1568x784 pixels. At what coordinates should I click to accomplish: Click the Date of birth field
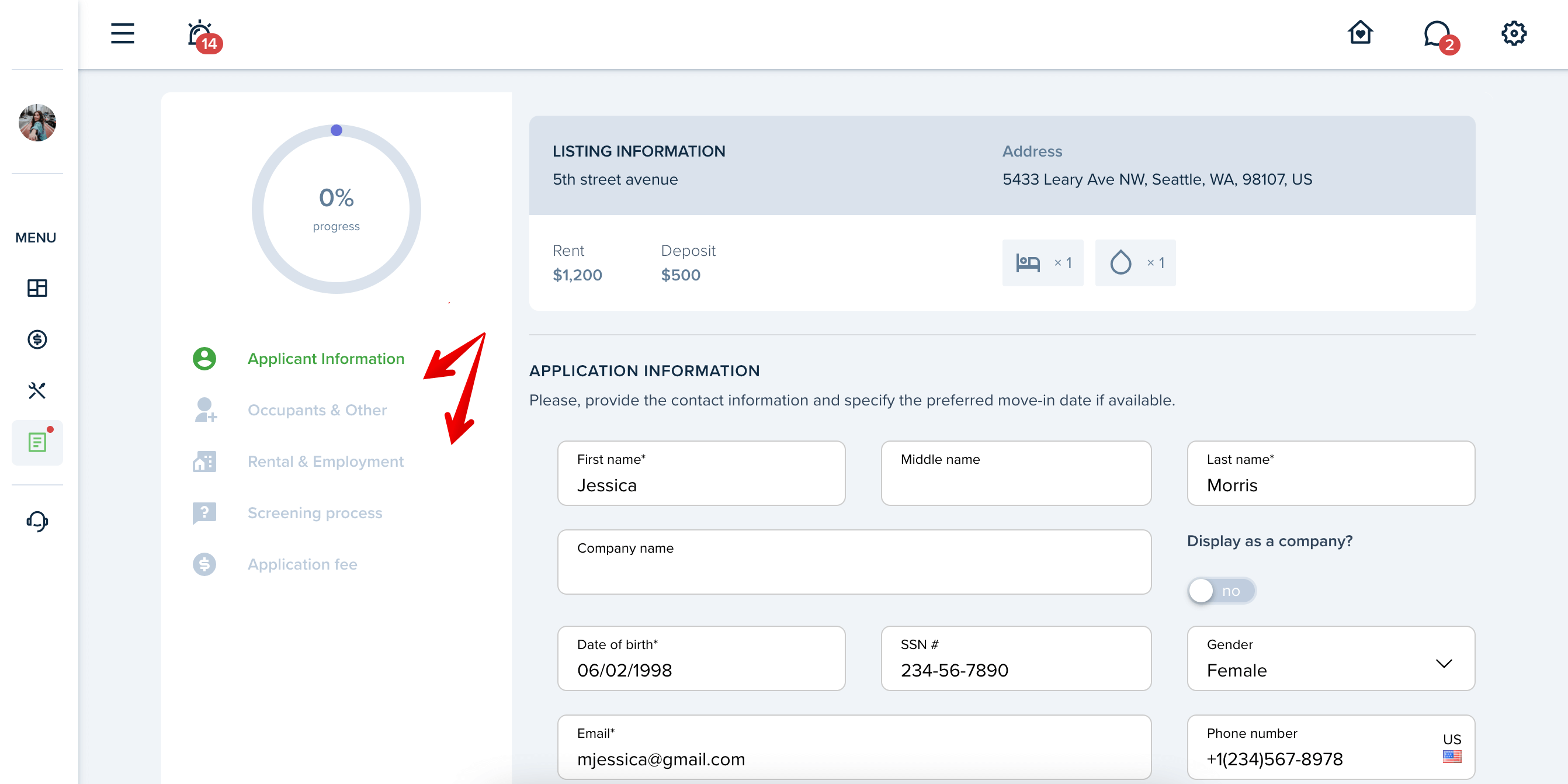point(701,658)
